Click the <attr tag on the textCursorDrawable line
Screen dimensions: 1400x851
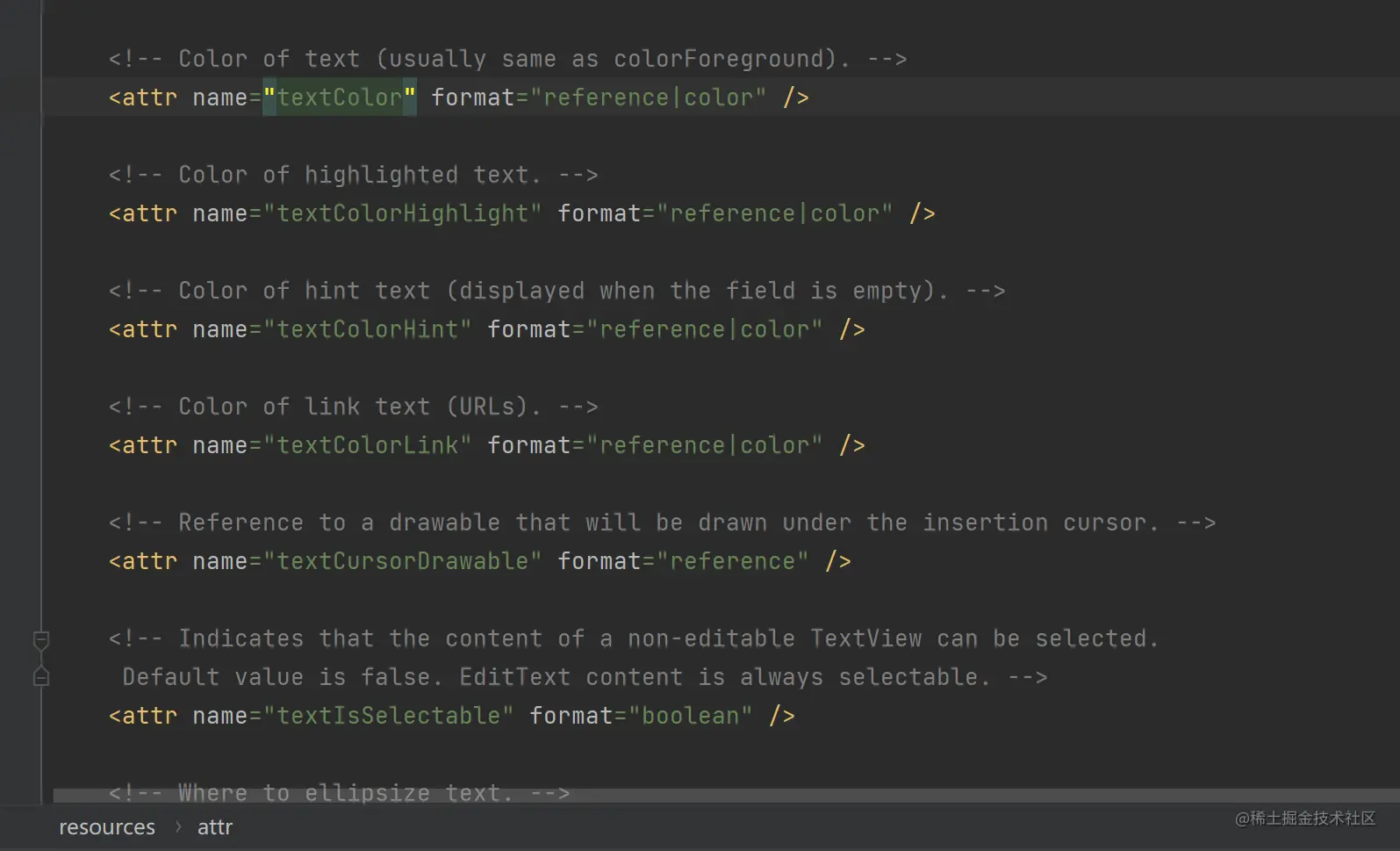(143, 561)
